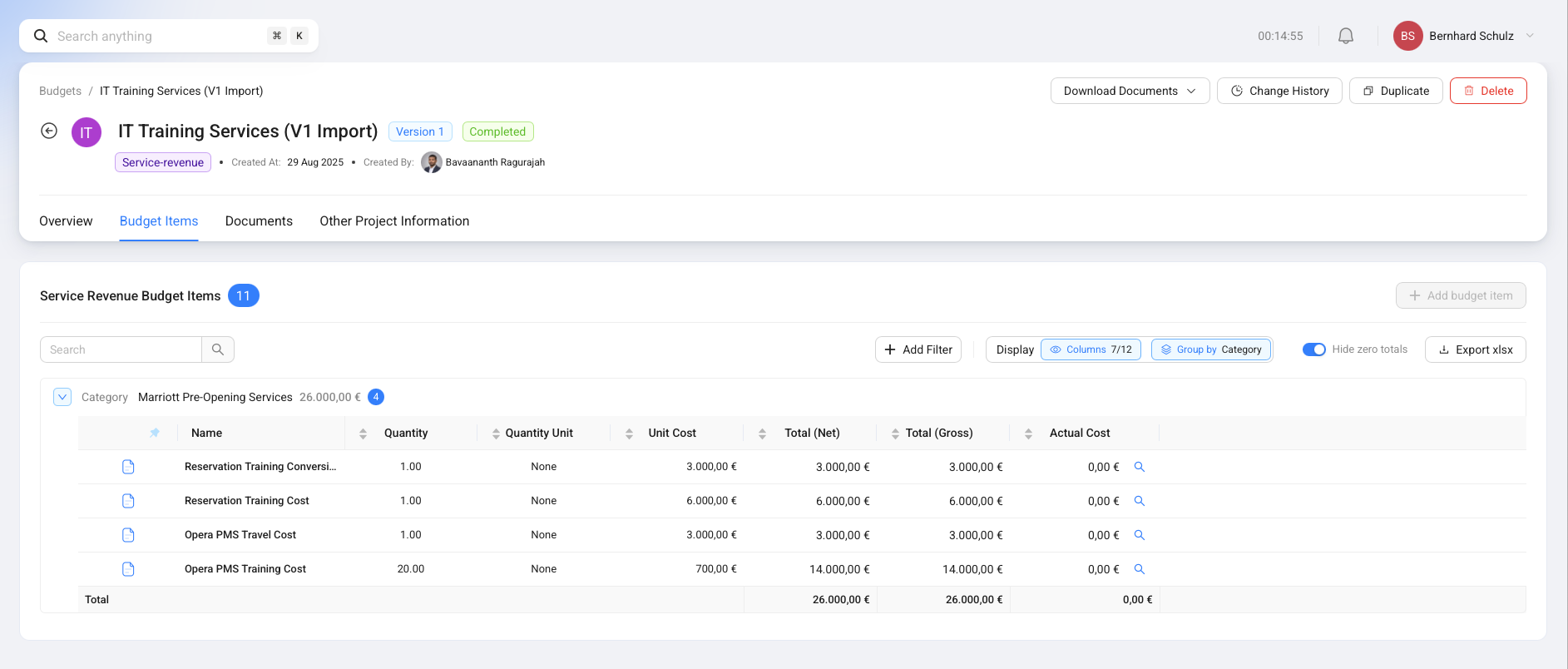Inspect actual cost for Reservation Training Cost row
Screen dimensions: 1568x669
click(1140, 501)
